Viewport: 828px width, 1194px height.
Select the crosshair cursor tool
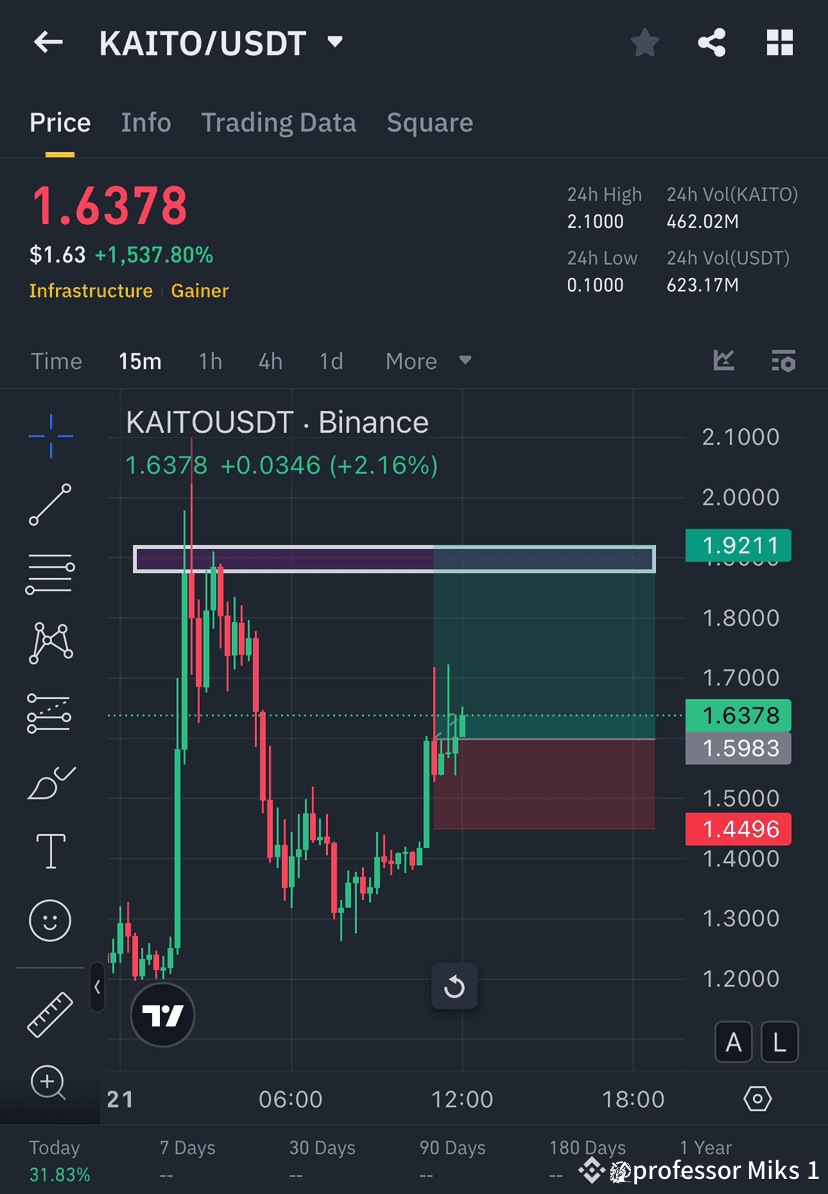(x=50, y=436)
